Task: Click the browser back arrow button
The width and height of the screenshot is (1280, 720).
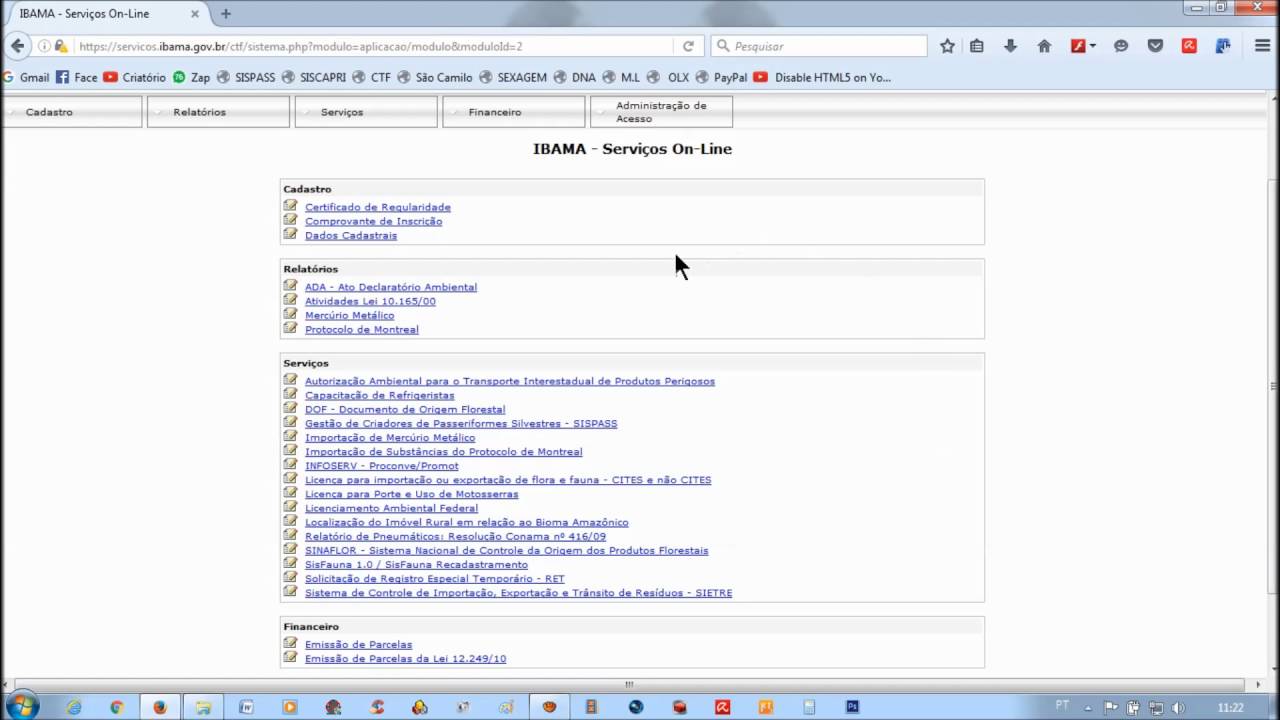Action: (x=17, y=46)
